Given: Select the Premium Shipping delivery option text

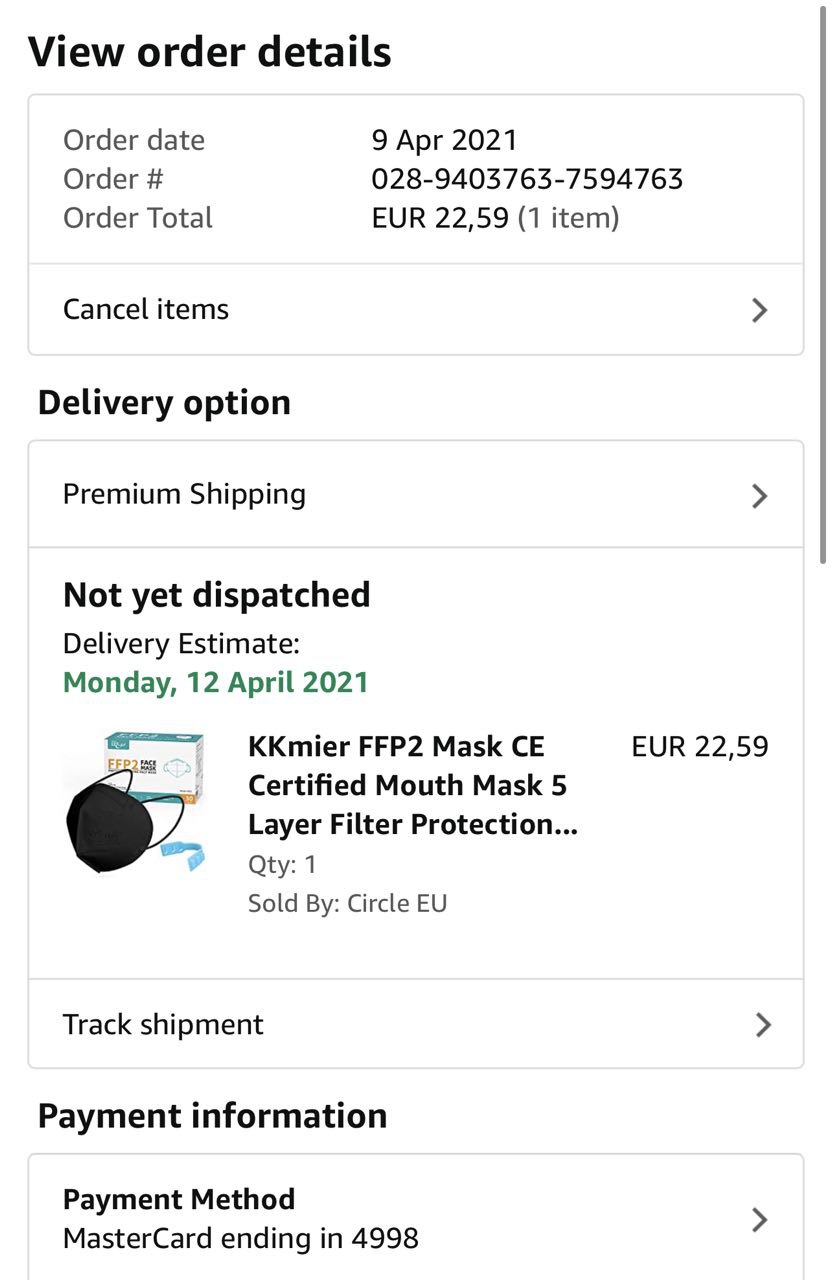Looking at the screenshot, I should [184, 494].
